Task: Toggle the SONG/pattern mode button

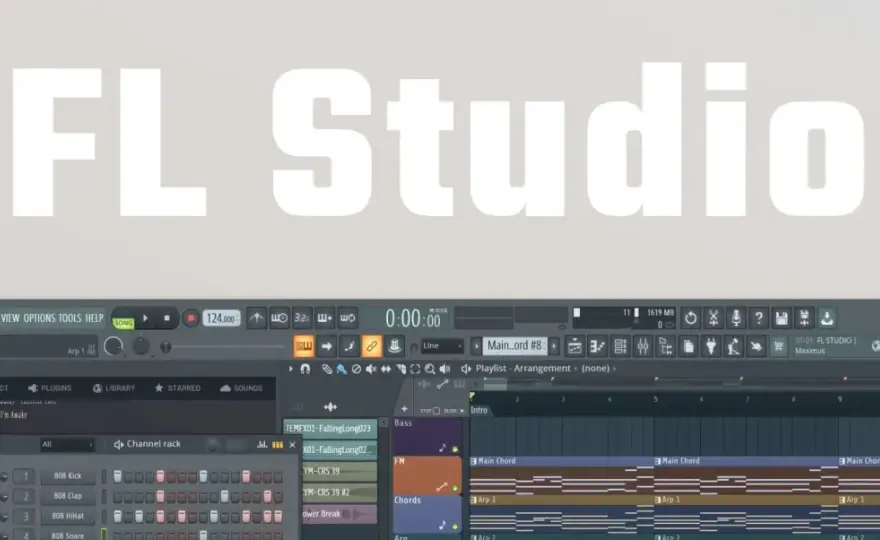Action: tap(123, 323)
